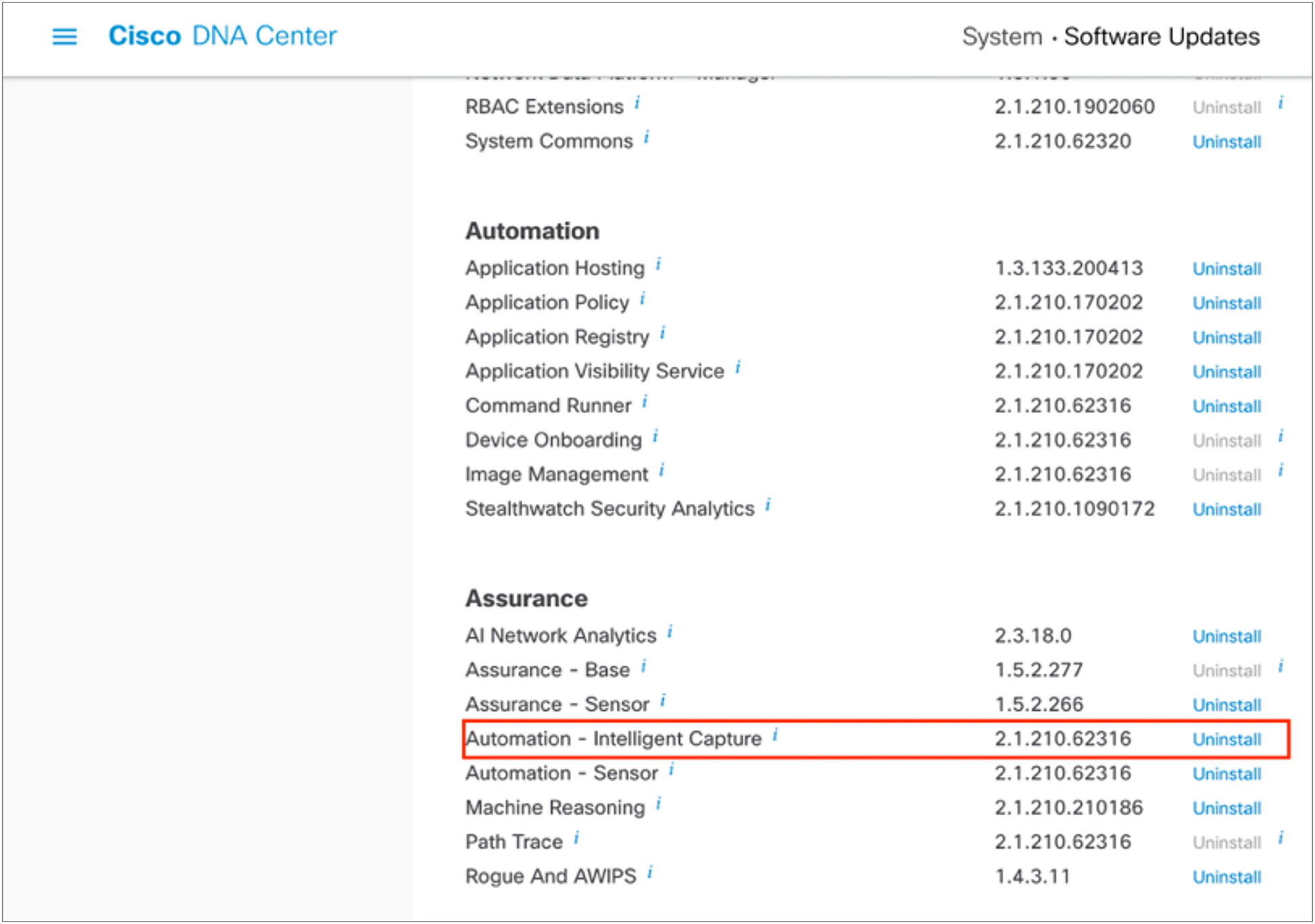Click info icon next to Command Runner

[644, 402]
